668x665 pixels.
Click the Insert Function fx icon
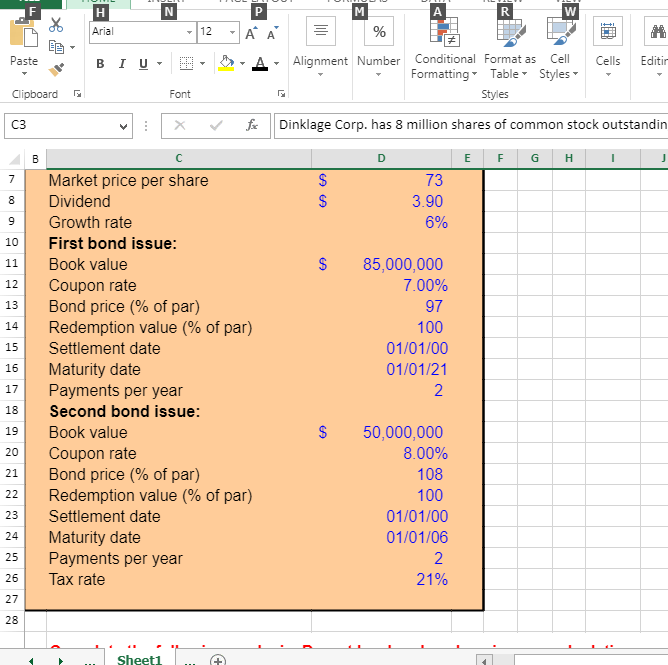point(252,125)
